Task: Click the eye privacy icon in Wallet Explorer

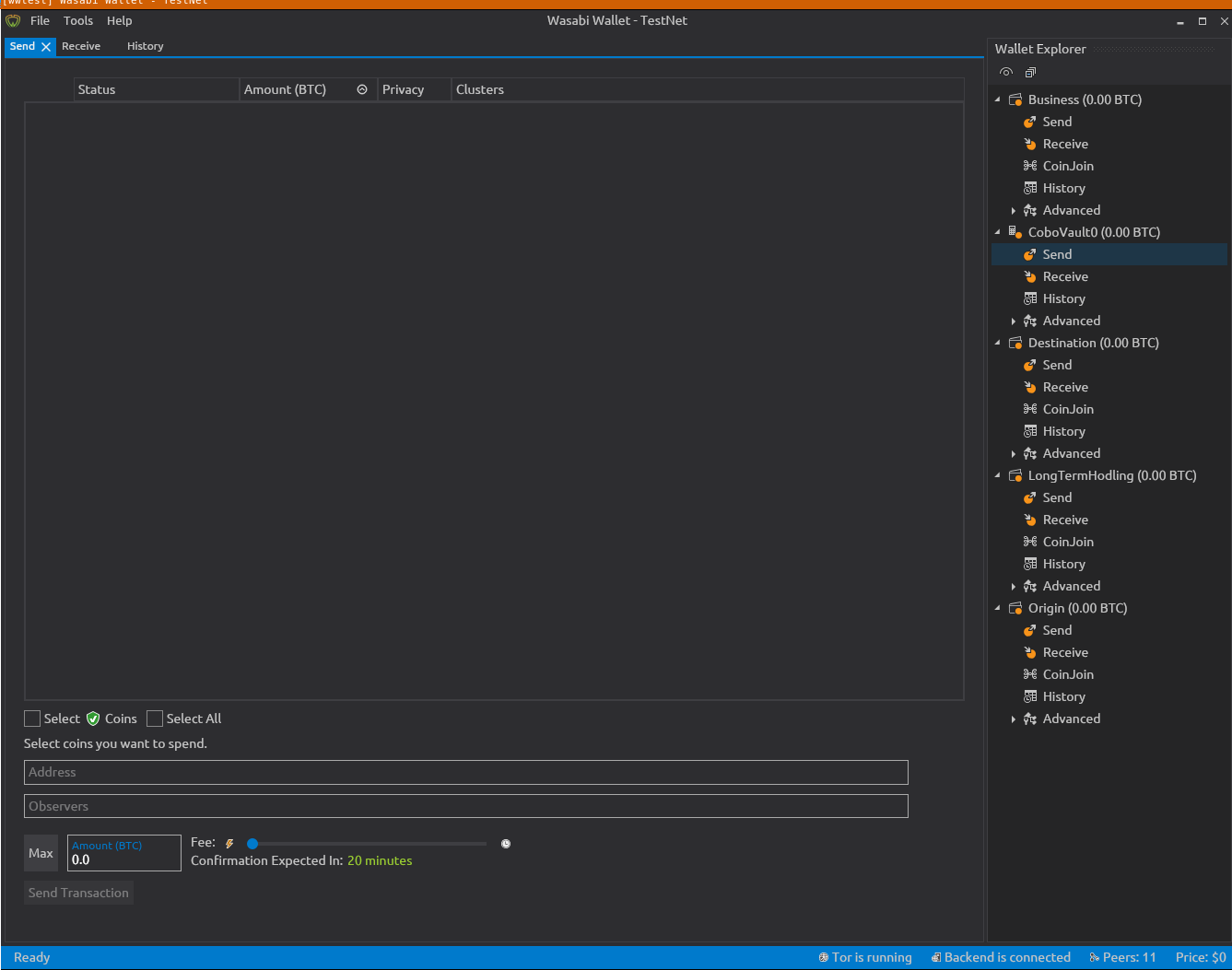Action: tap(1005, 72)
